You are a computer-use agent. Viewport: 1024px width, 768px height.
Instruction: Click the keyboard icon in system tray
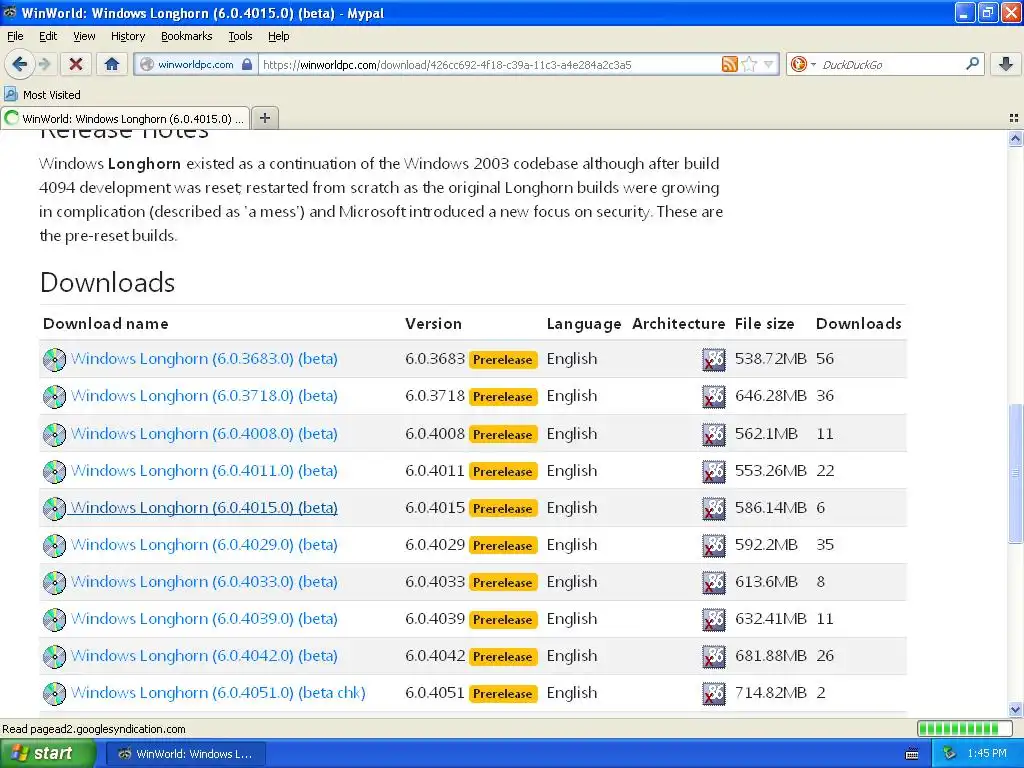click(912, 754)
